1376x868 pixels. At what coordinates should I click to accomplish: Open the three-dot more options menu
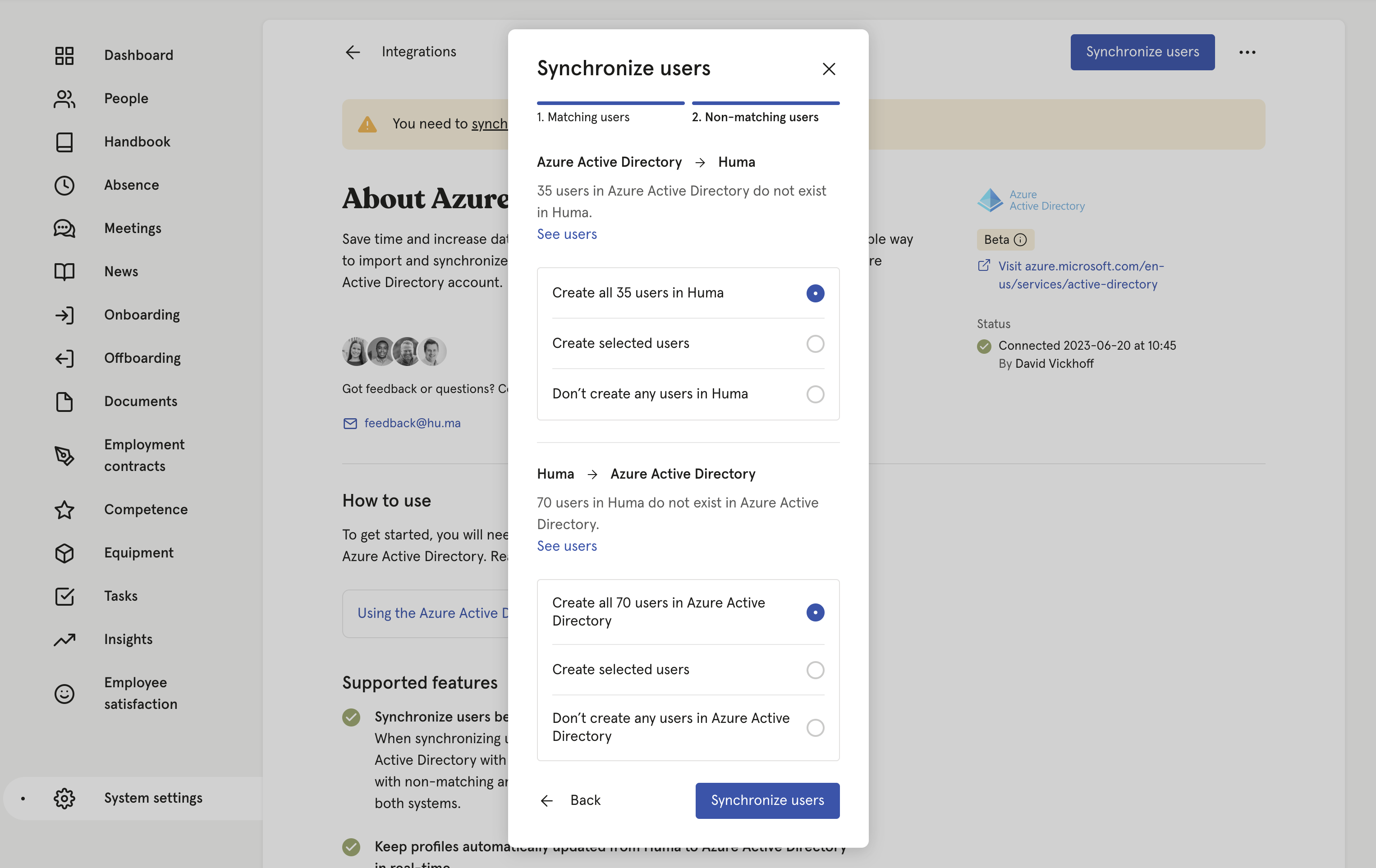pyautogui.click(x=1247, y=53)
